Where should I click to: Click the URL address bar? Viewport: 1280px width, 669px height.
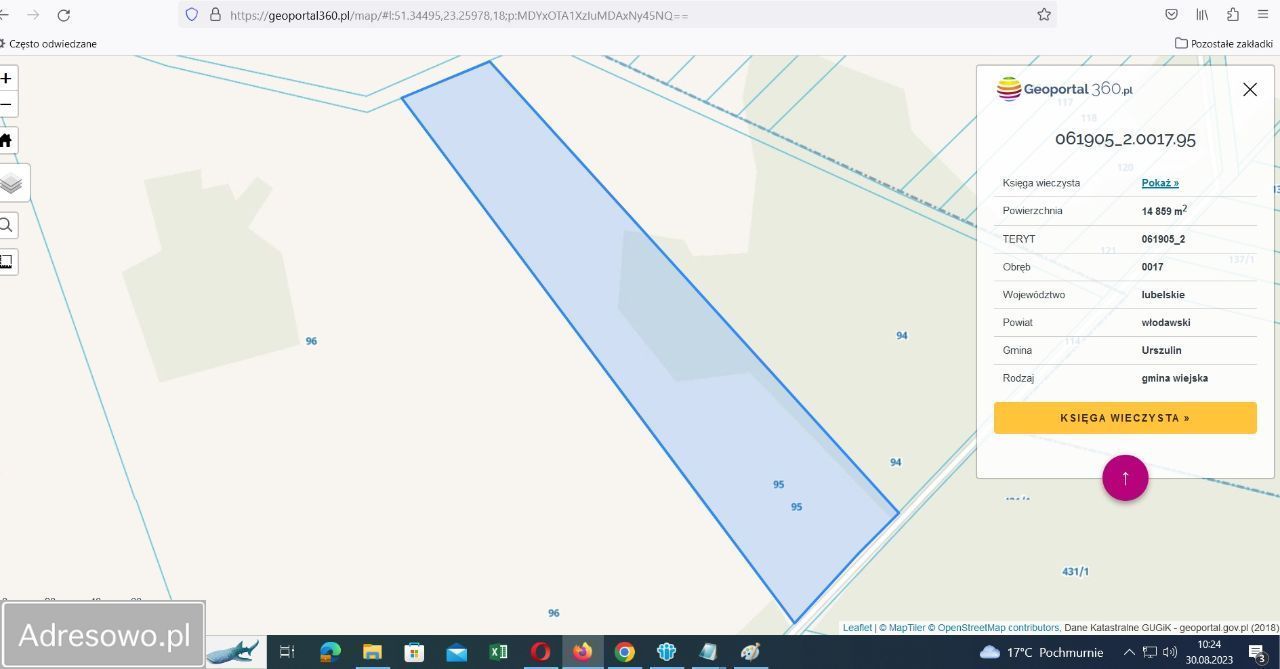(618, 15)
